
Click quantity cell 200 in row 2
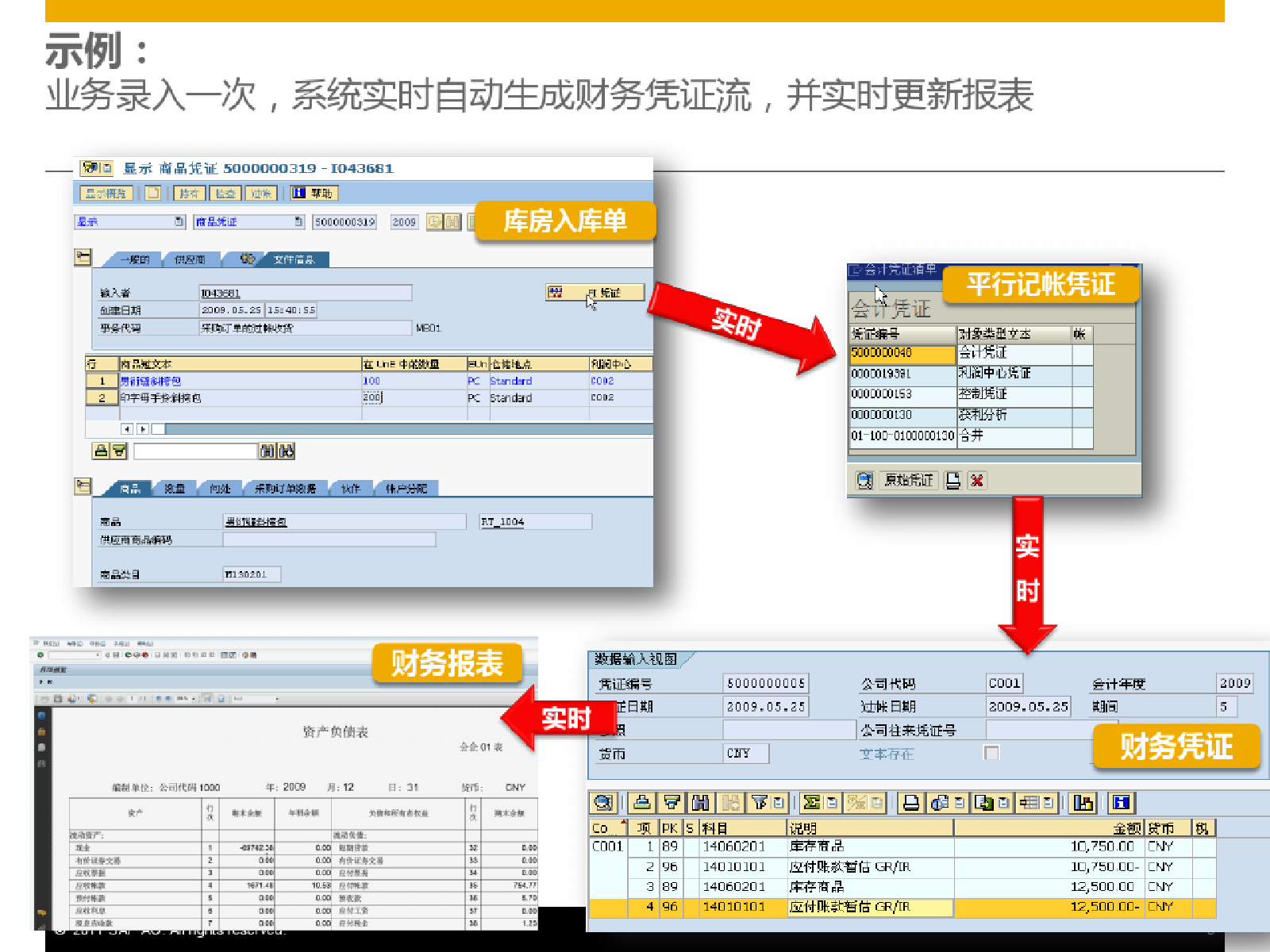coord(413,398)
